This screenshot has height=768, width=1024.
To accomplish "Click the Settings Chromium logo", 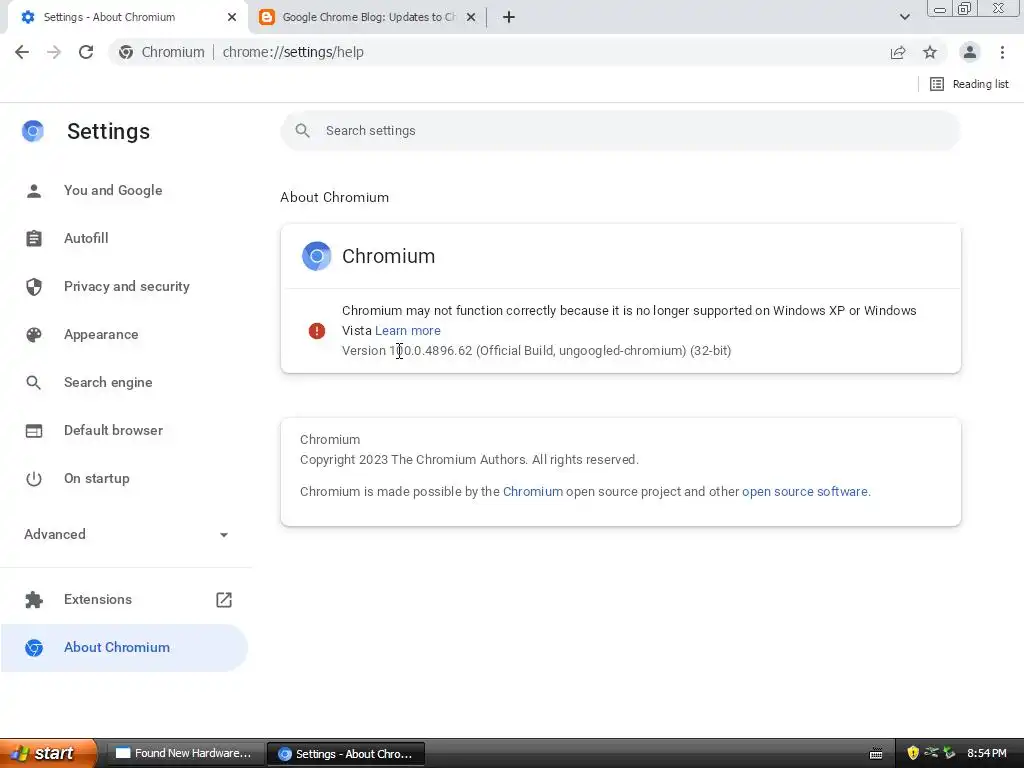I will click(x=33, y=131).
